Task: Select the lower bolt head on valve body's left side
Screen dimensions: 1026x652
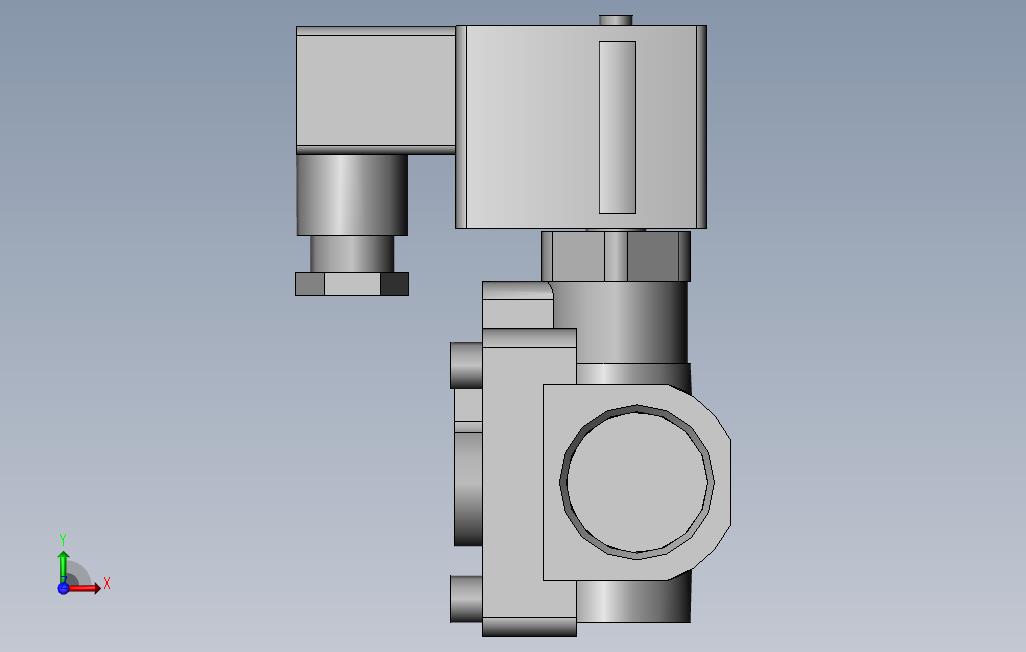Action: [x=467, y=598]
